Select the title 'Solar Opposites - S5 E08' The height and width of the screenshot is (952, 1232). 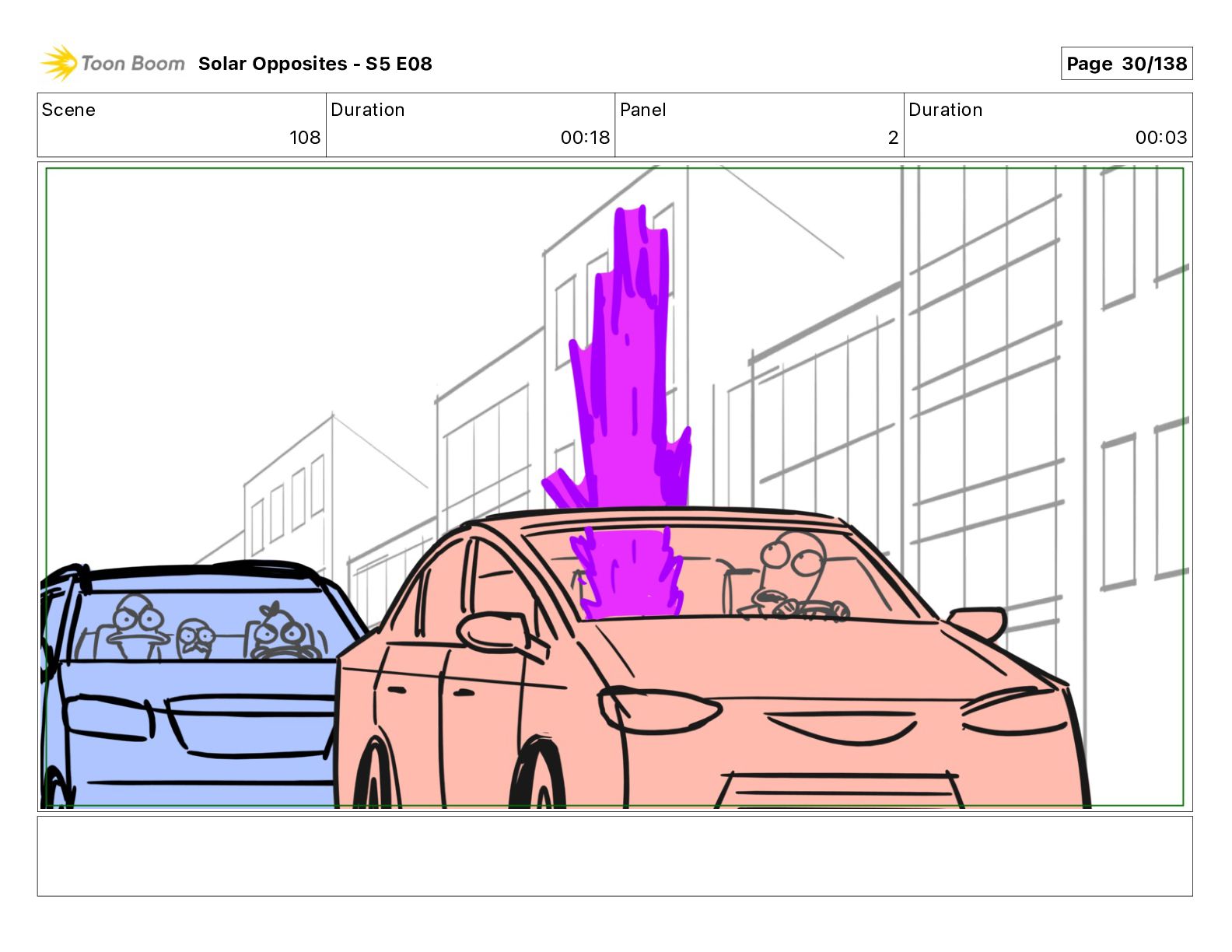pyautogui.click(x=315, y=64)
